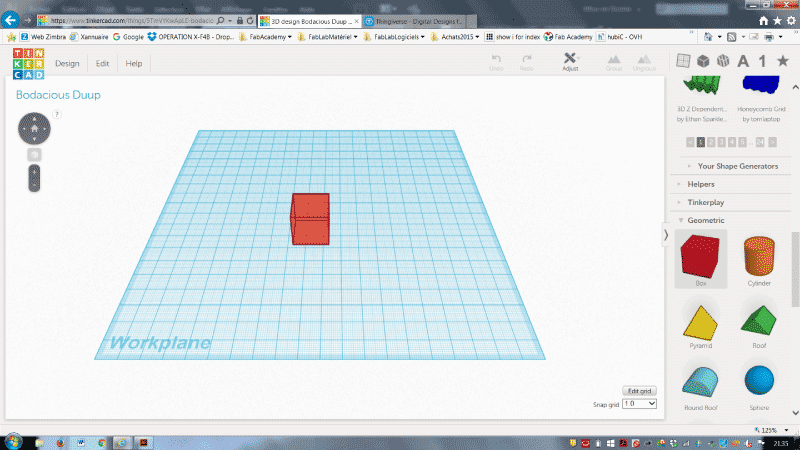Choose the Cylinder shape
The image size is (800, 450).
tap(759, 259)
